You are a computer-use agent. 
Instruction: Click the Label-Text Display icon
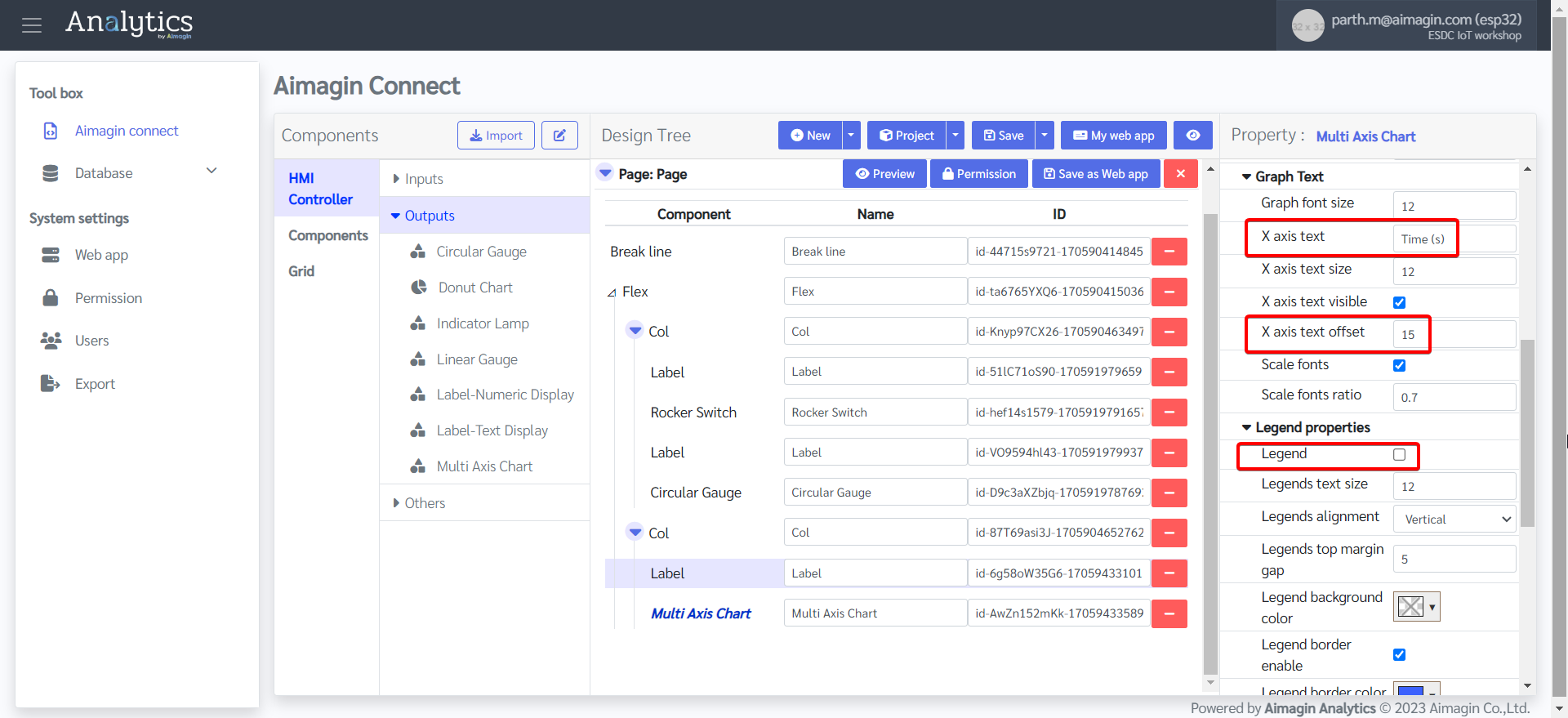click(418, 430)
